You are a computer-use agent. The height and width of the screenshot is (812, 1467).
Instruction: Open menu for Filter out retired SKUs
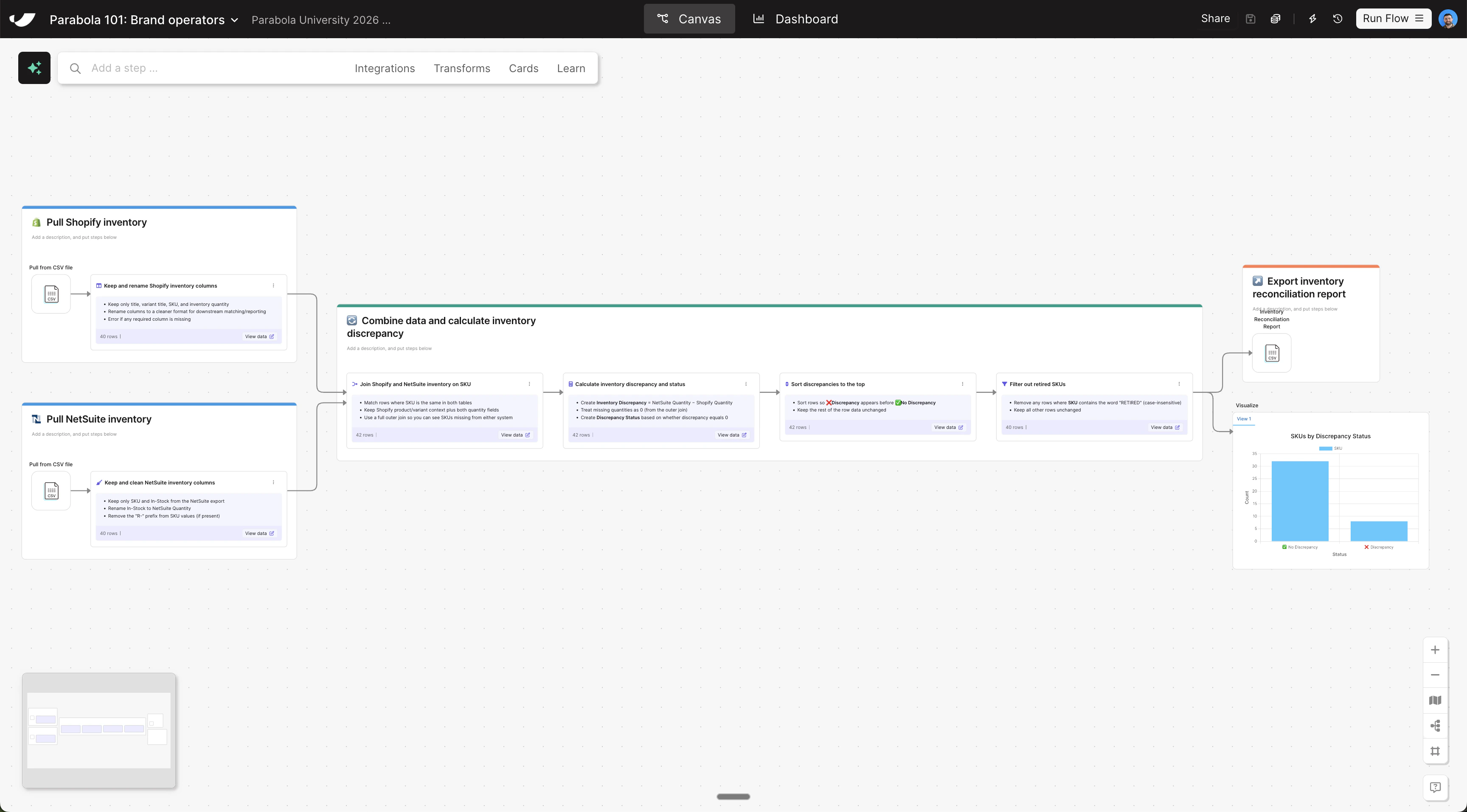tap(1179, 384)
